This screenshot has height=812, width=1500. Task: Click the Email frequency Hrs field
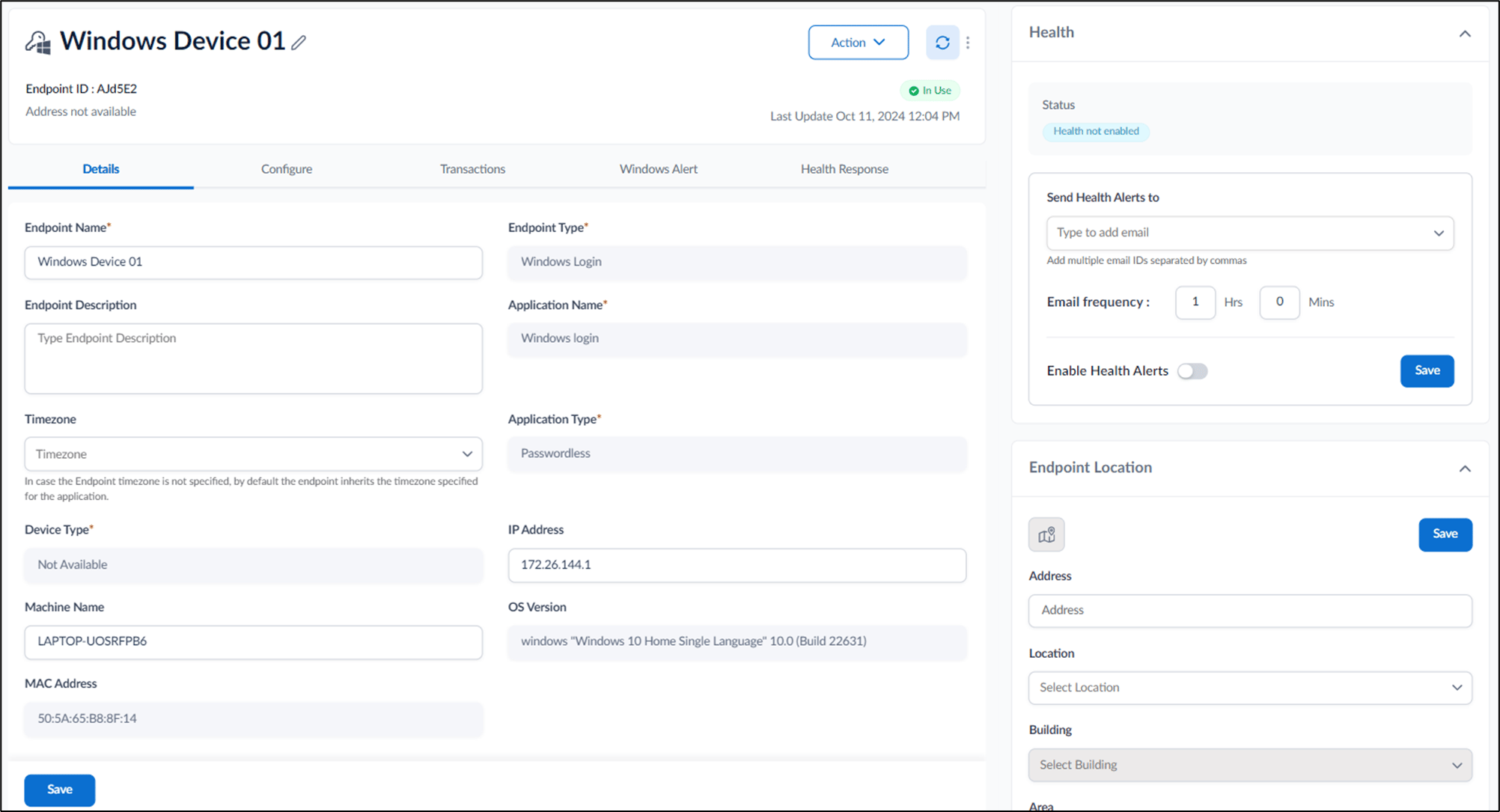point(1195,302)
